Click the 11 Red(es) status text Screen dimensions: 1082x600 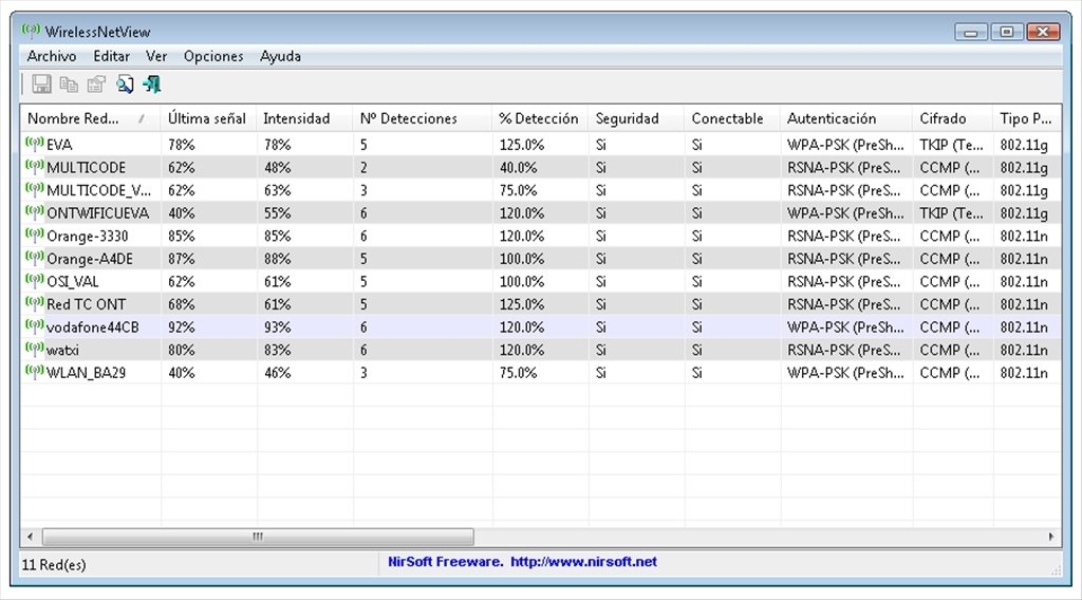pyautogui.click(x=54, y=565)
